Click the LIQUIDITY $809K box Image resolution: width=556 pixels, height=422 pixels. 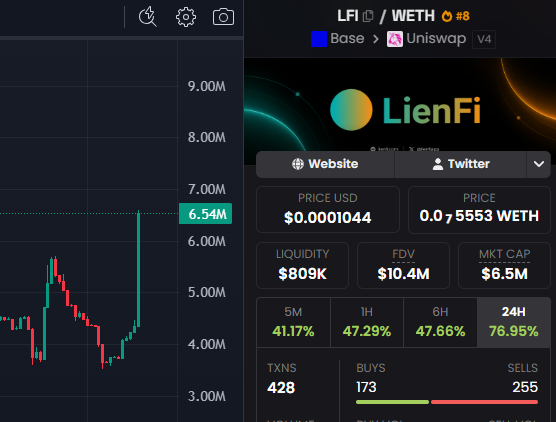click(302, 265)
